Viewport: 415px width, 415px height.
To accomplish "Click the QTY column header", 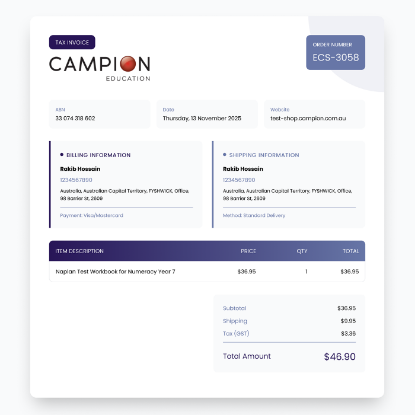I will click(302, 251).
